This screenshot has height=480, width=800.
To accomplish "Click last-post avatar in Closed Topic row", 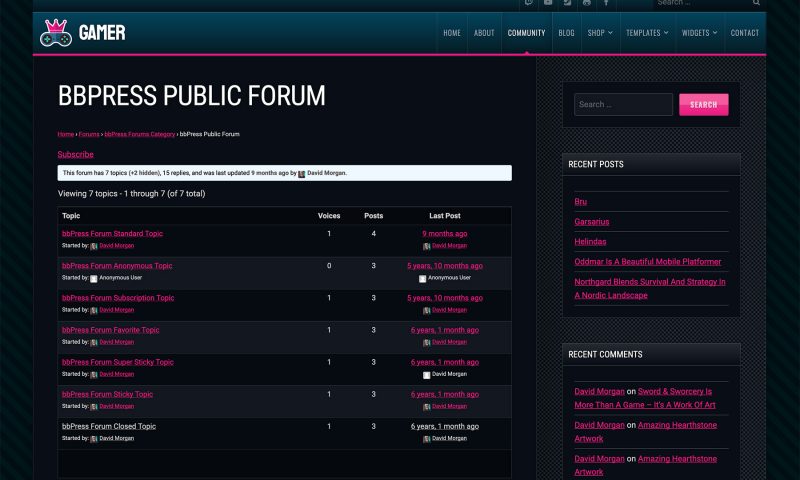I will 427,439.
